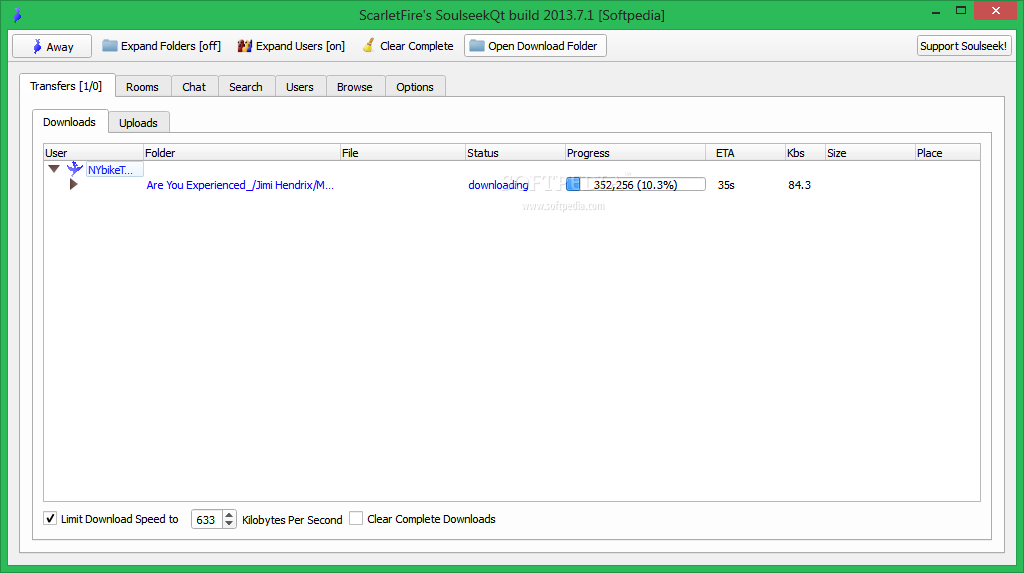Sort by Folder column header
This screenshot has height=573, width=1024.
[x=242, y=153]
